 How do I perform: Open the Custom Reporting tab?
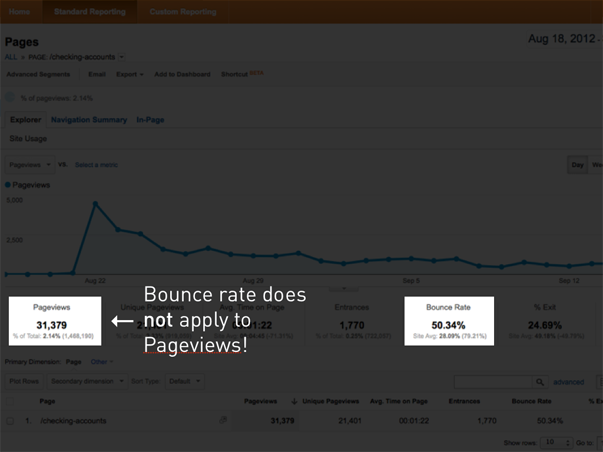point(183,12)
